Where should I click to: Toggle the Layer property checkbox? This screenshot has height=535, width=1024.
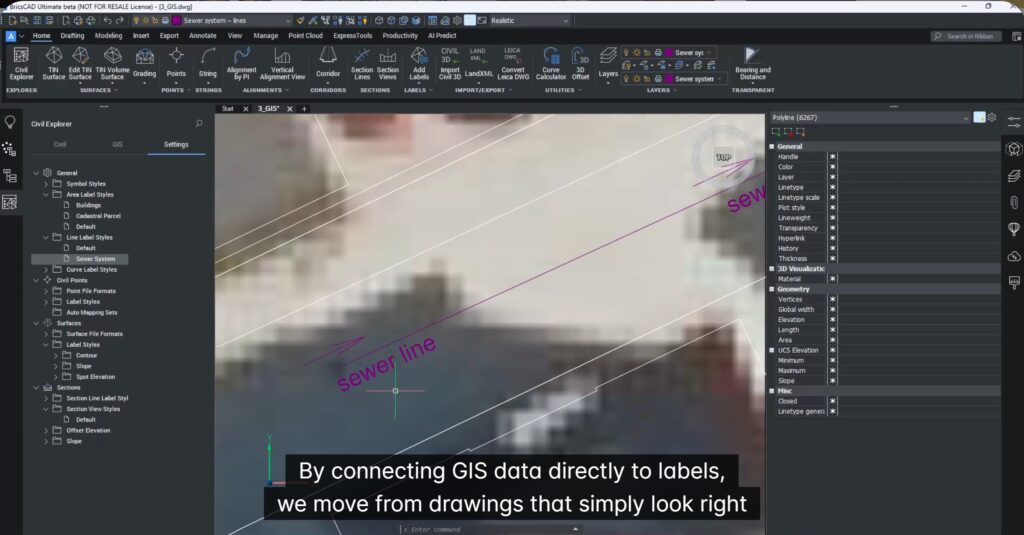click(x=833, y=177)
